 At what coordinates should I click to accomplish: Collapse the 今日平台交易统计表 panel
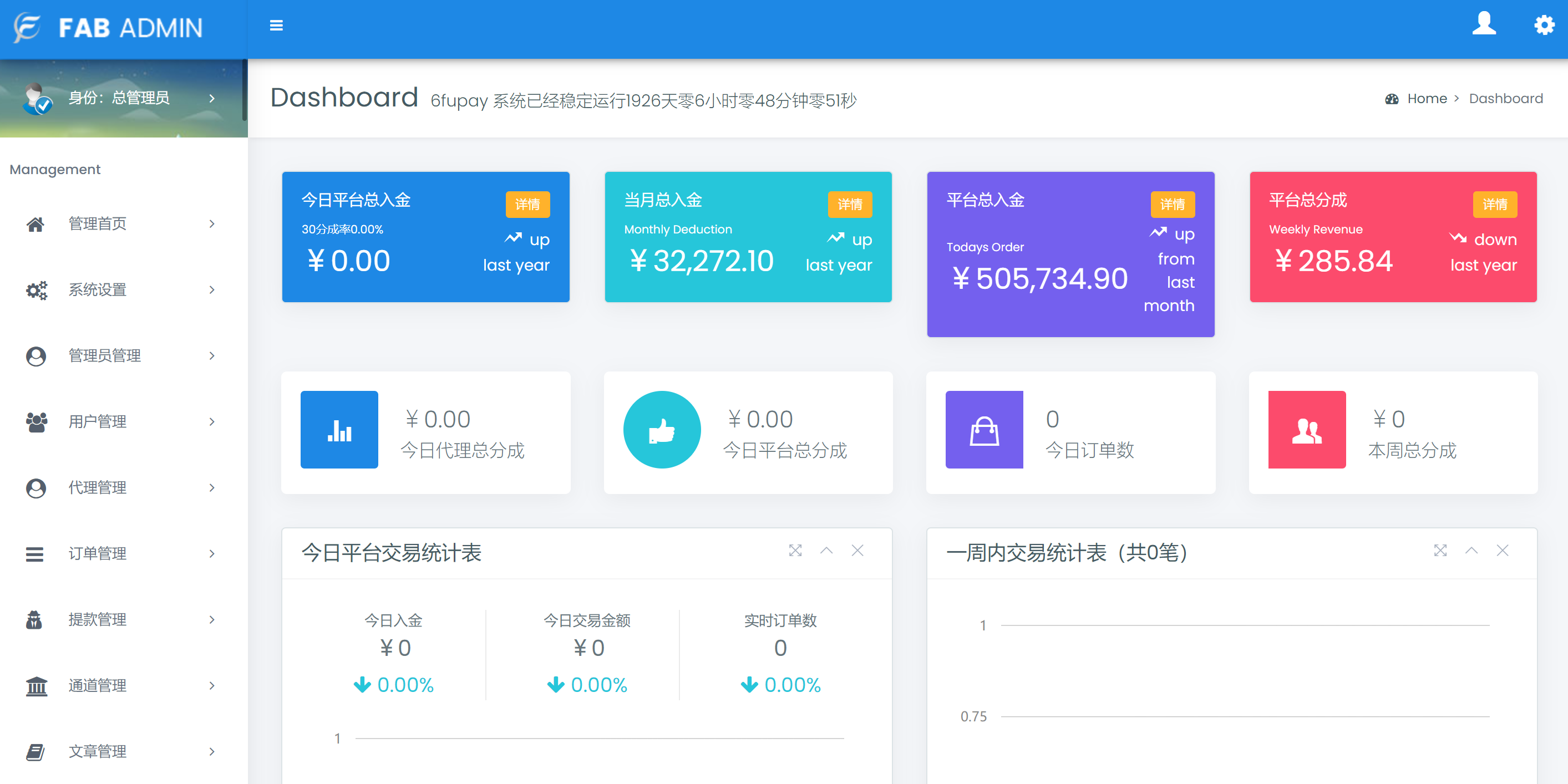click(826, 550)
